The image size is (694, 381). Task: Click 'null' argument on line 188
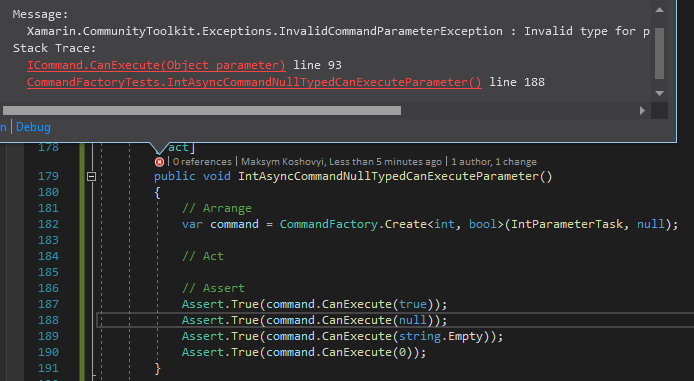[413, 320]
